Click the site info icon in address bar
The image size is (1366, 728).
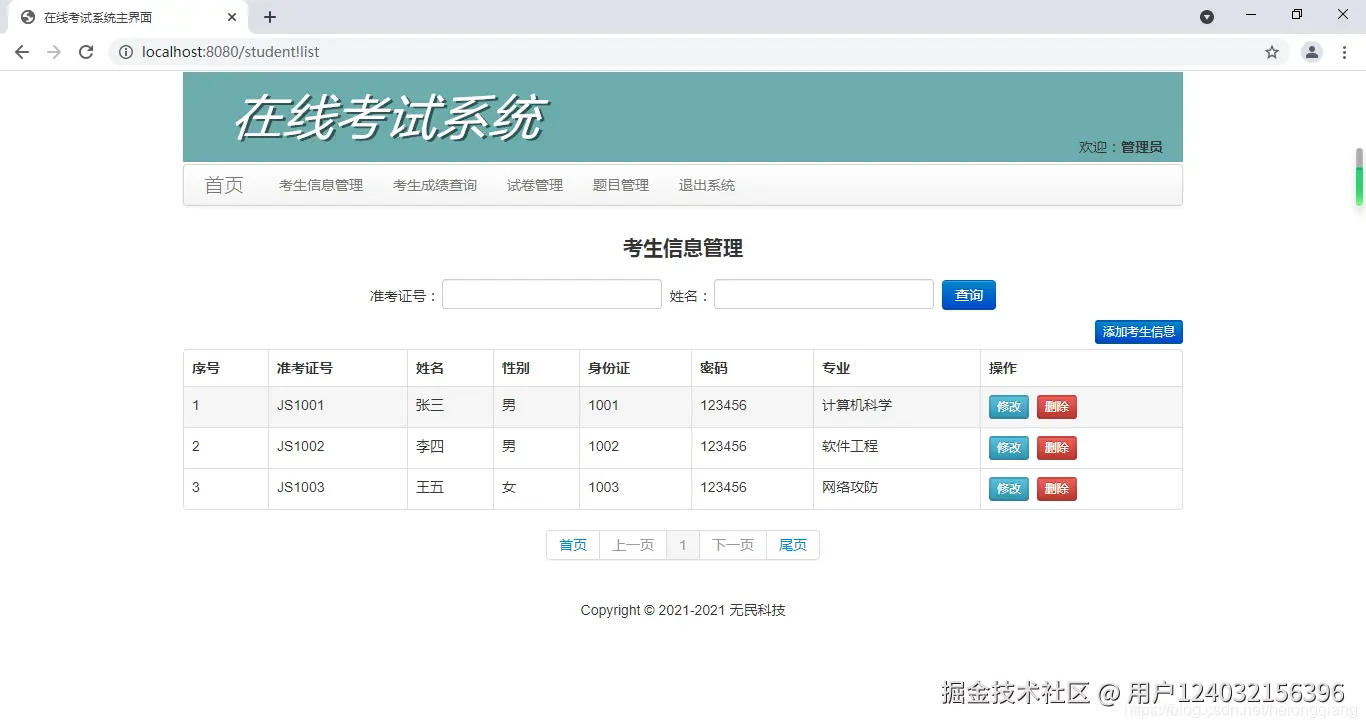click(126, 52)
